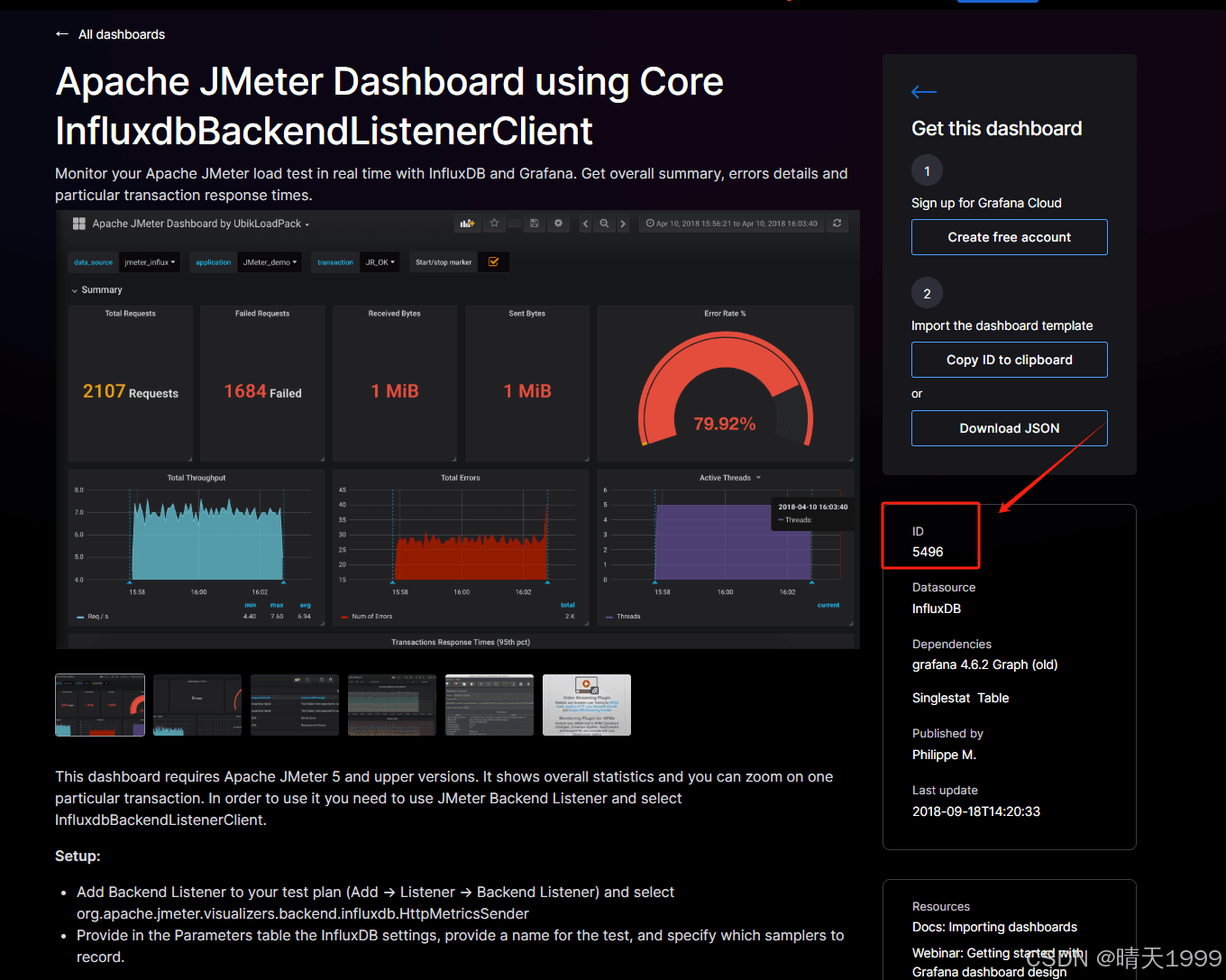The image size is (1226, 980).
Task: Click grafana 4.6.2 dependency
Action: (950, 664)
